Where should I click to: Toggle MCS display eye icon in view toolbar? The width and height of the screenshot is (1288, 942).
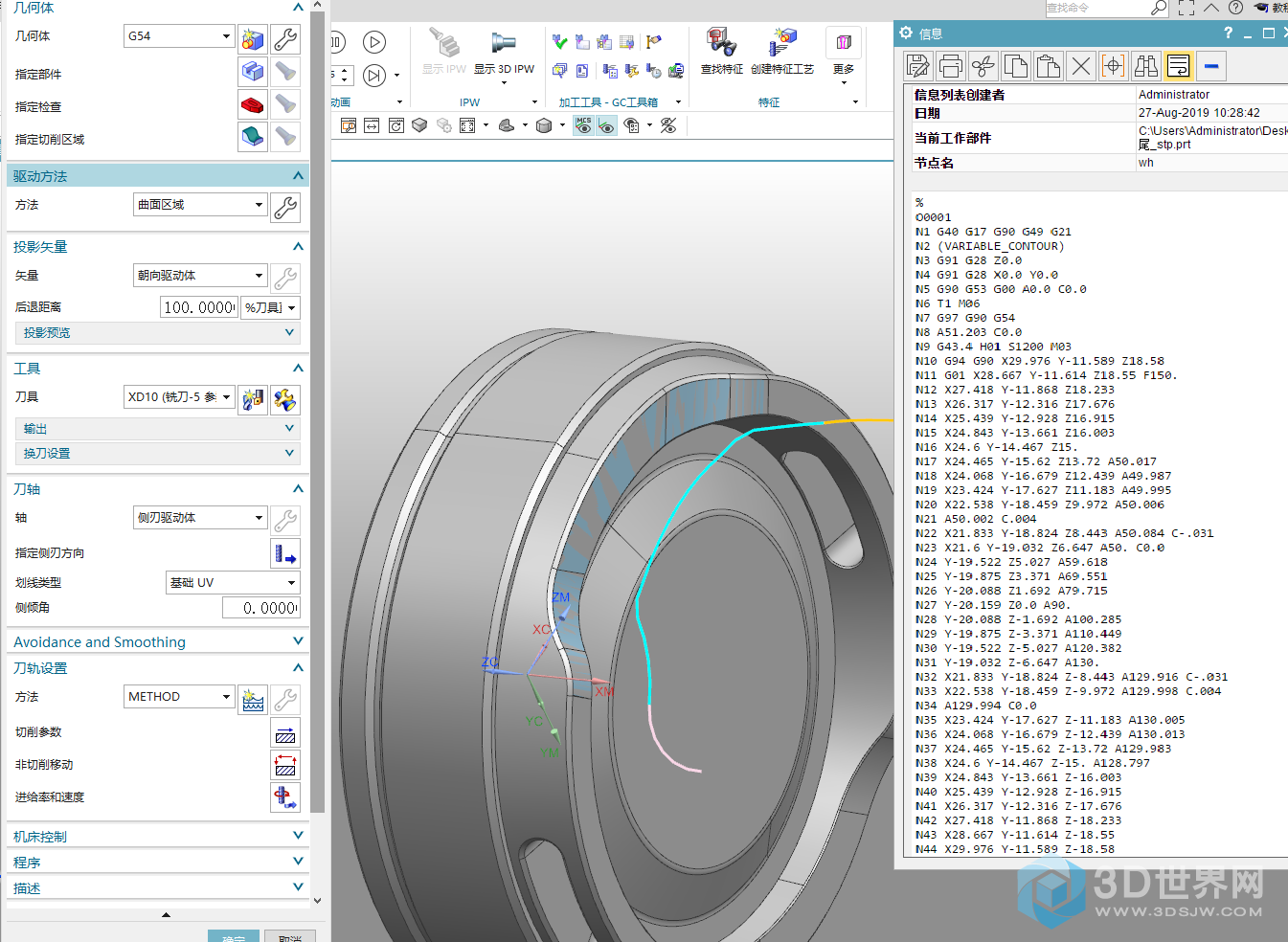click(583, 125)
